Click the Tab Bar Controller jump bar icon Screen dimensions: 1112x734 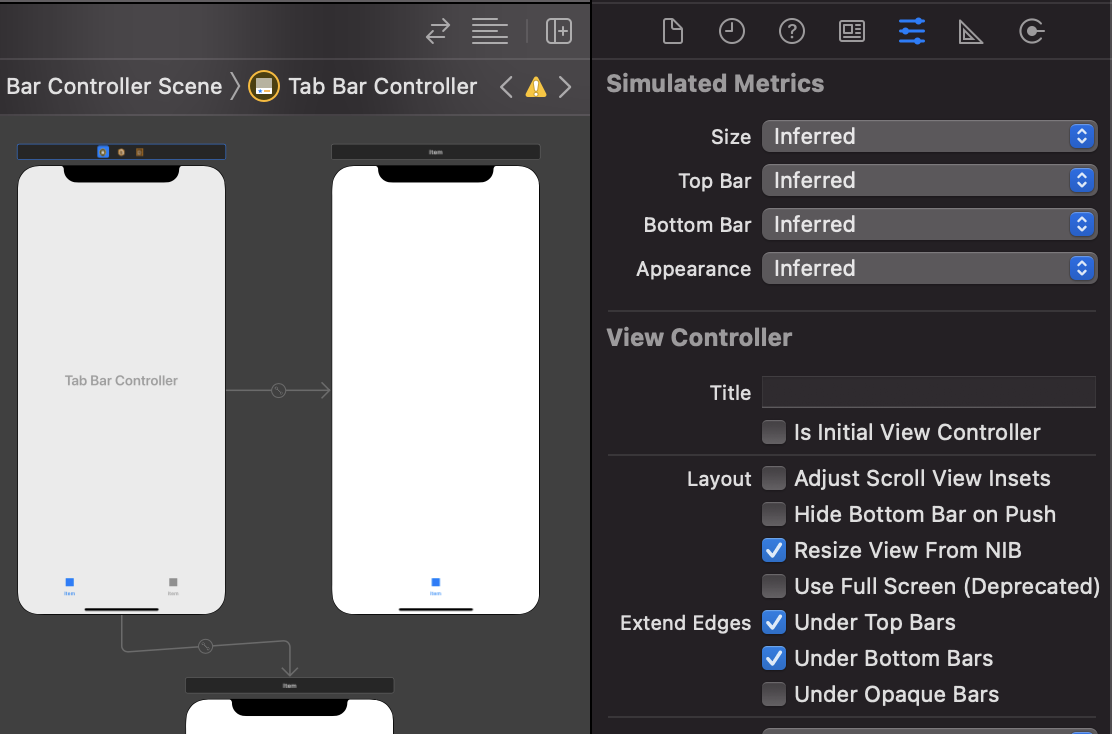[x=264, y=87]
